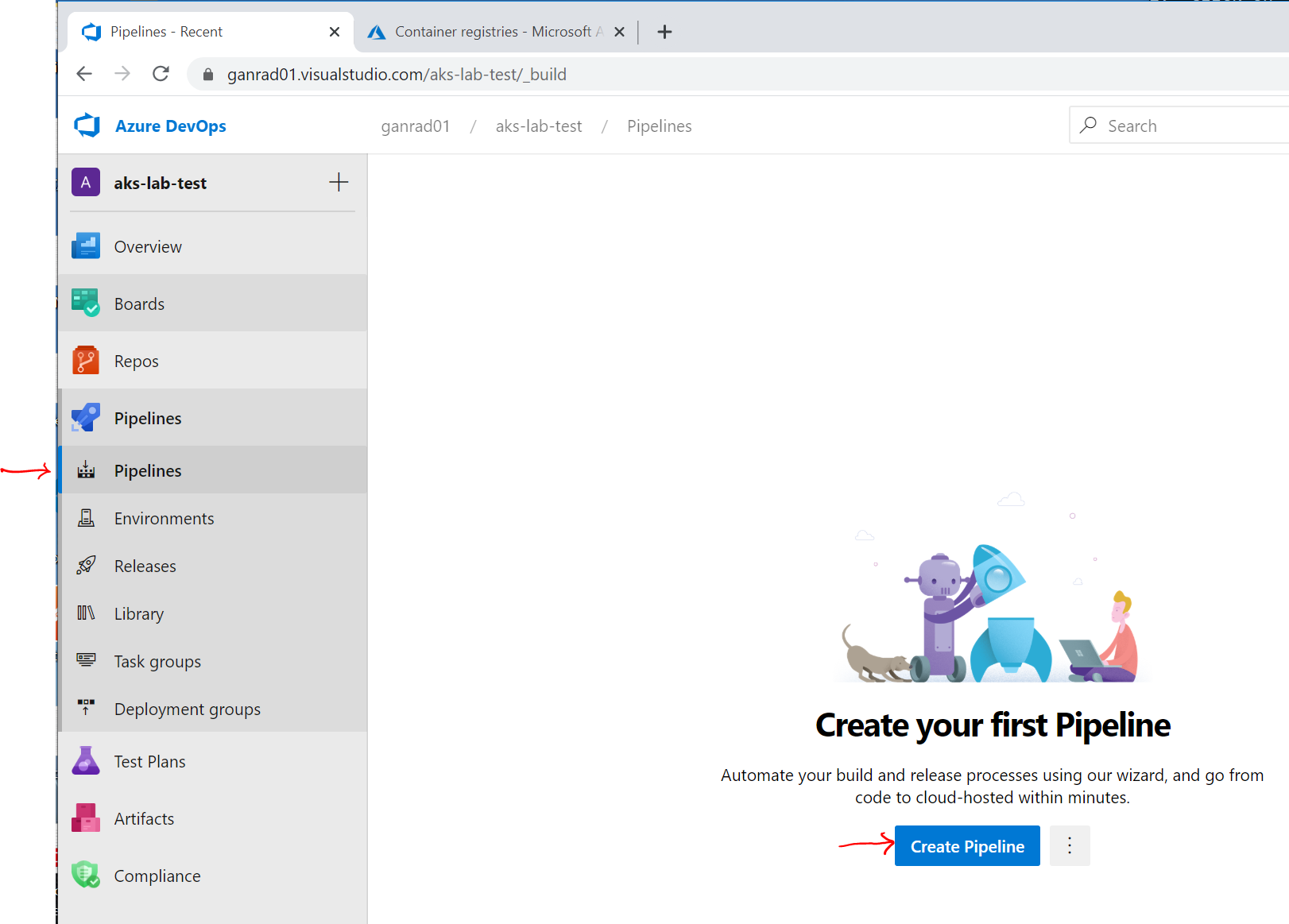This screenshot has height=924, width=1289.
Task: Open the Overview icon in sidebar
Action: click(x=86, y=246)
